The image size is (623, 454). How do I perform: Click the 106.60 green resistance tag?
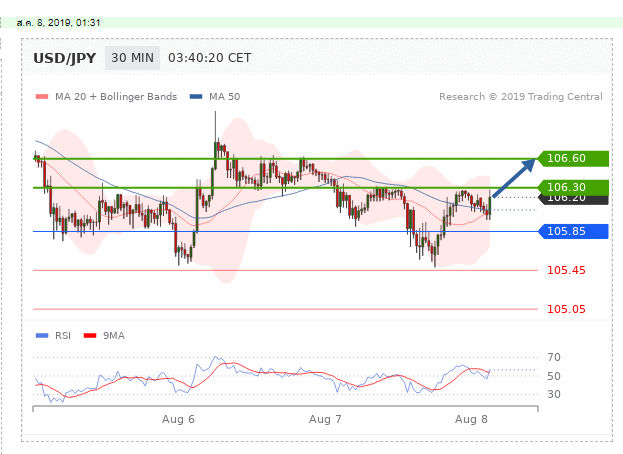click(573, 158)
